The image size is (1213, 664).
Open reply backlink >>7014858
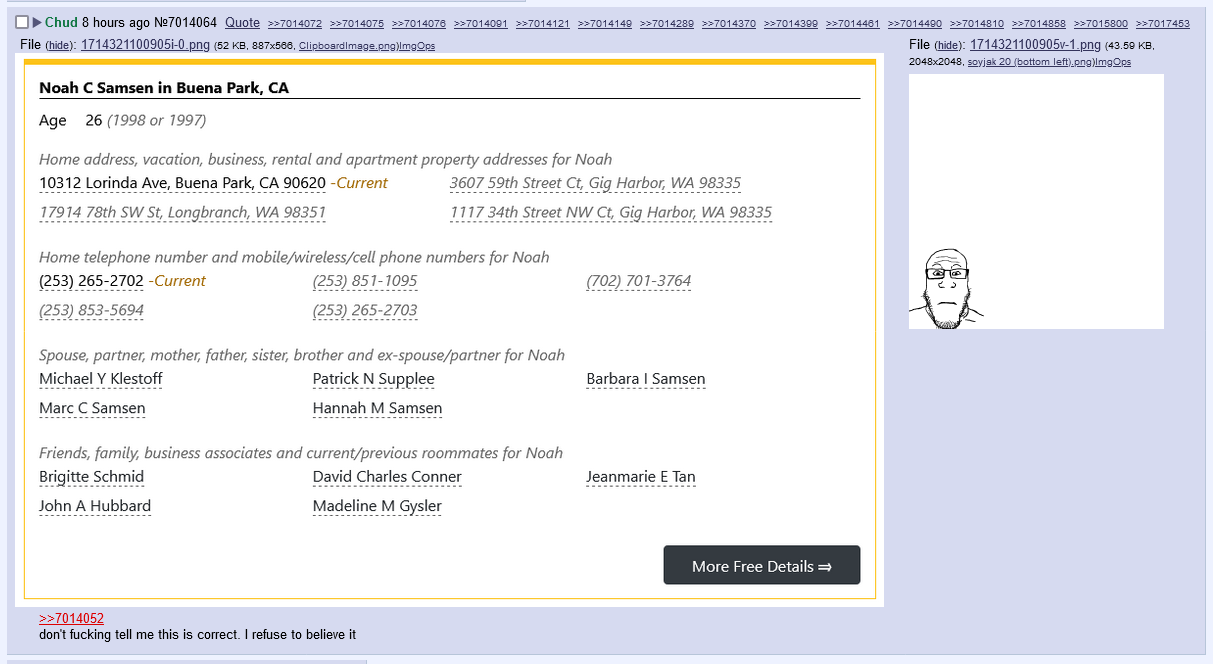click(x=1039, y=23)
